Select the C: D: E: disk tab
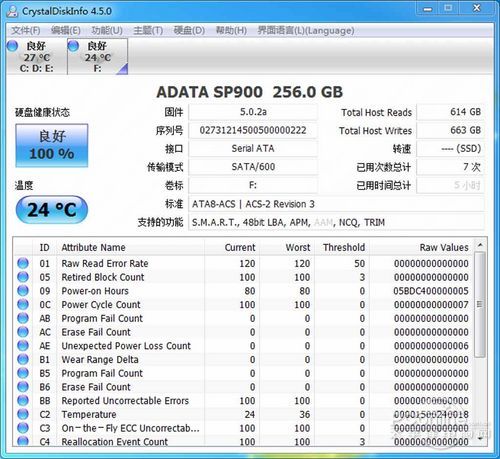Viewport: 500px width, 459px height. point(37,56)
